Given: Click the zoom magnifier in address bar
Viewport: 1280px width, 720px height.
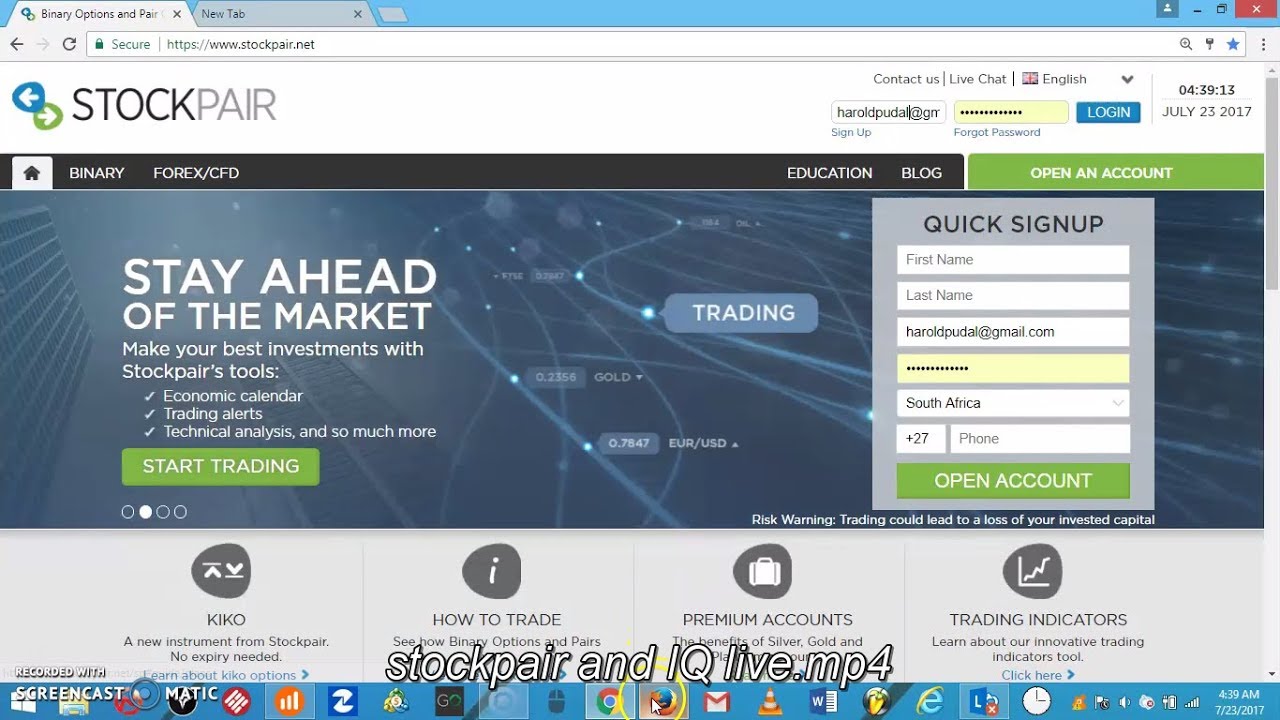Looking at the screenshot, I should click(1186, 44).
